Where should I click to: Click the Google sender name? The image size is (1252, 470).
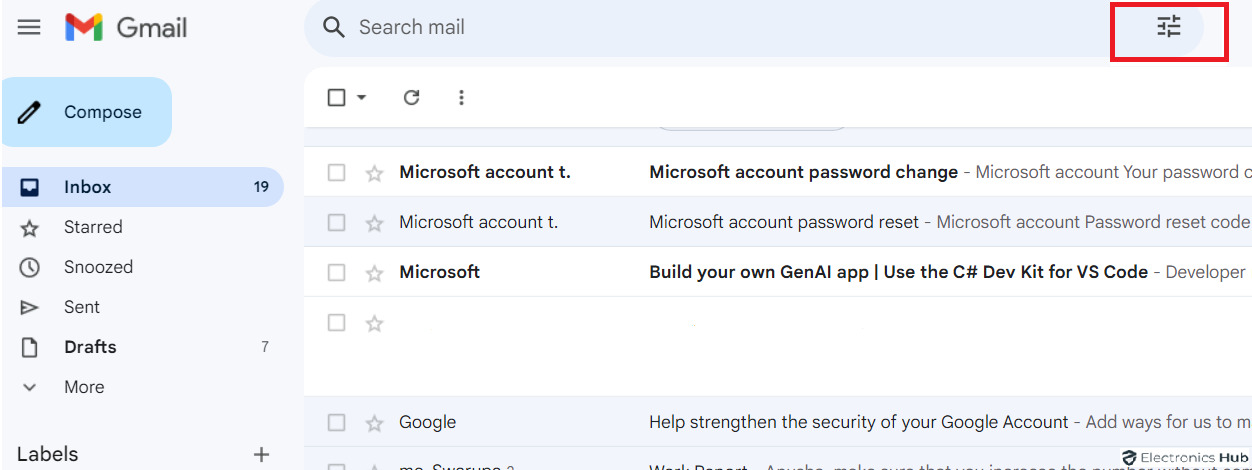(427, 423)
